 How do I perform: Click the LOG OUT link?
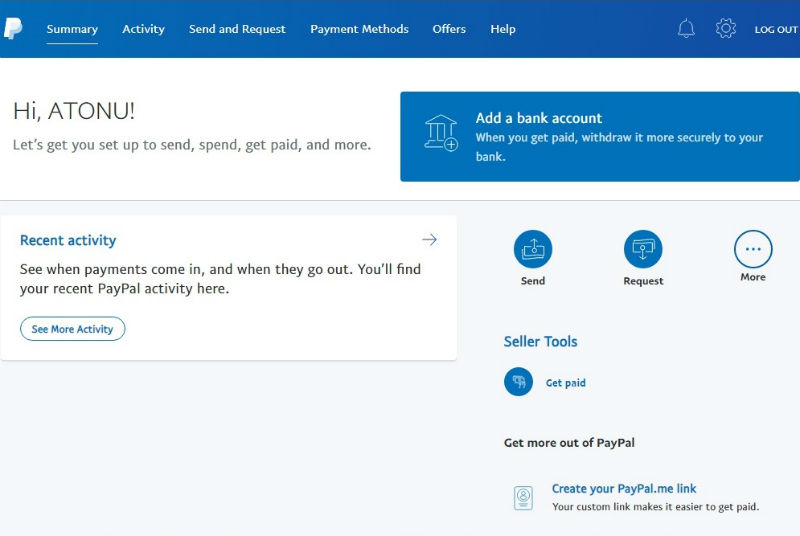pyautogui.click(x=776, y=30)
